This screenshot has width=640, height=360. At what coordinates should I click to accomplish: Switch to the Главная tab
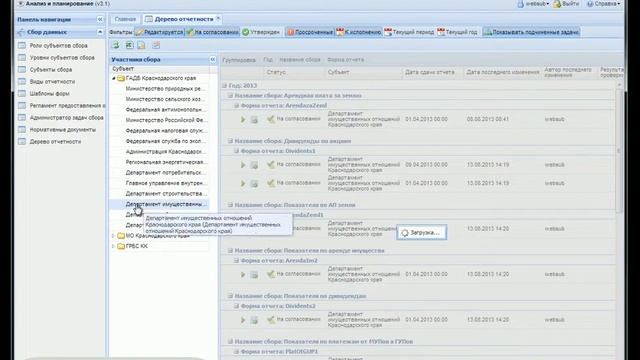tap(125, 19)
